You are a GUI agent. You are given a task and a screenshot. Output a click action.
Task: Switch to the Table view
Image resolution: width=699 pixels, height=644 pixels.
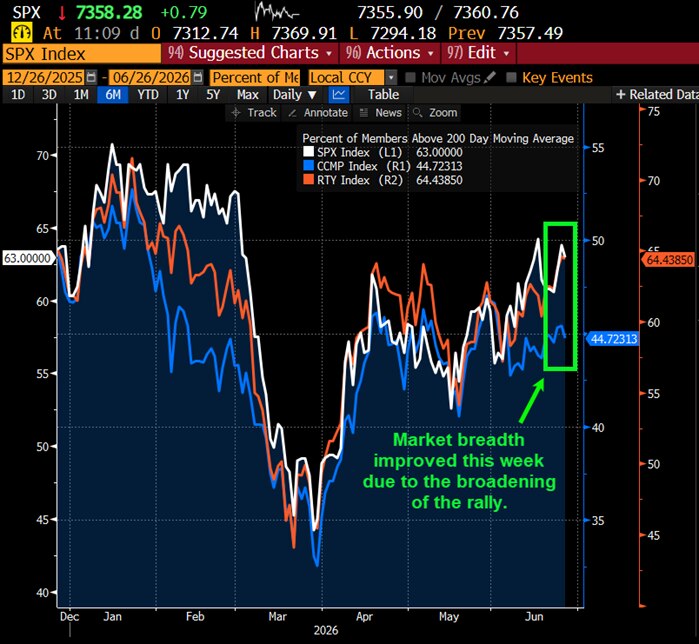pyautogui.click(x=383, y=94)
